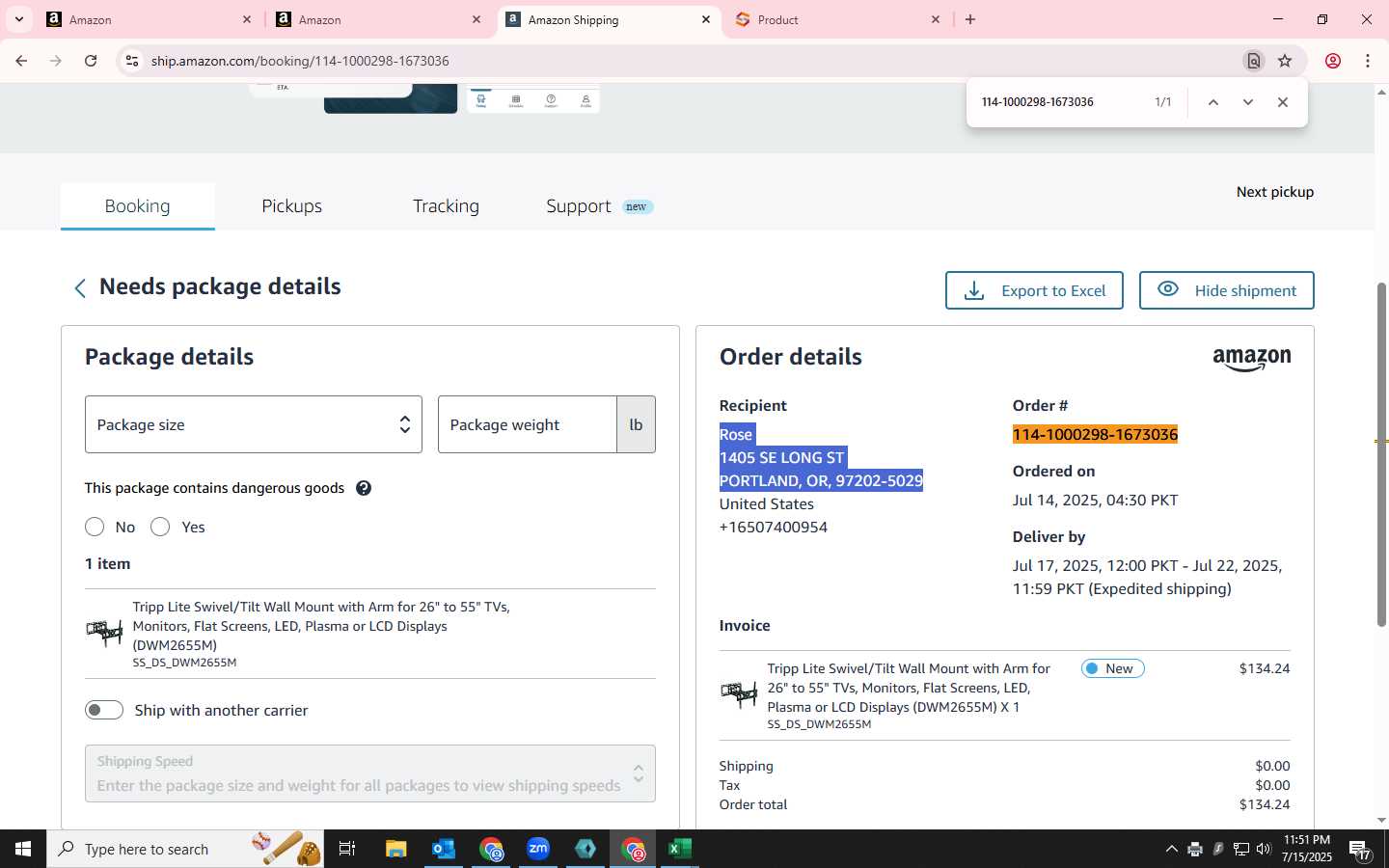1389x868 pixels.
Task: Click find-in-page search text field
Action: [1061, 102]
